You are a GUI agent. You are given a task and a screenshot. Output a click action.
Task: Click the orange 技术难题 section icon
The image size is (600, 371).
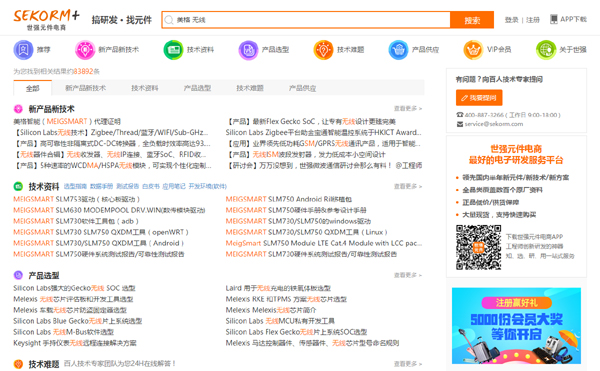(x=18, y=364)
